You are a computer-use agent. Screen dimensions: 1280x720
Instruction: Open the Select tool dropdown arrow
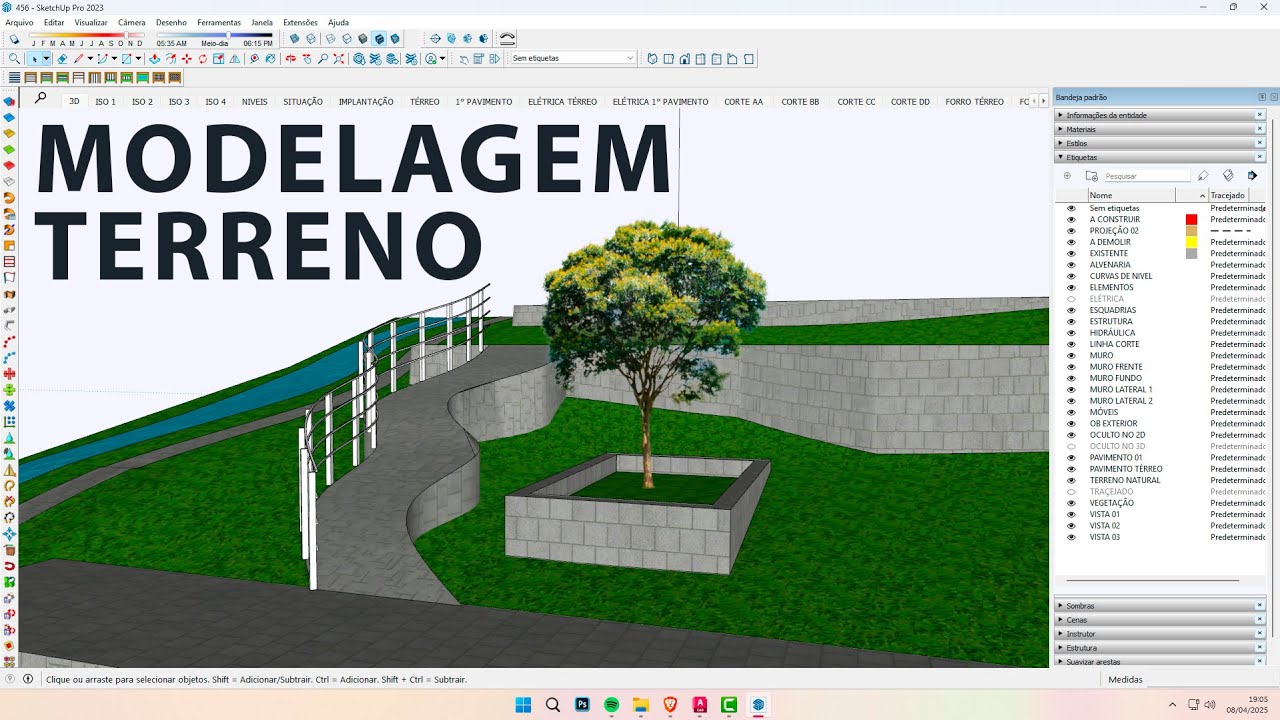coord(46,58)
